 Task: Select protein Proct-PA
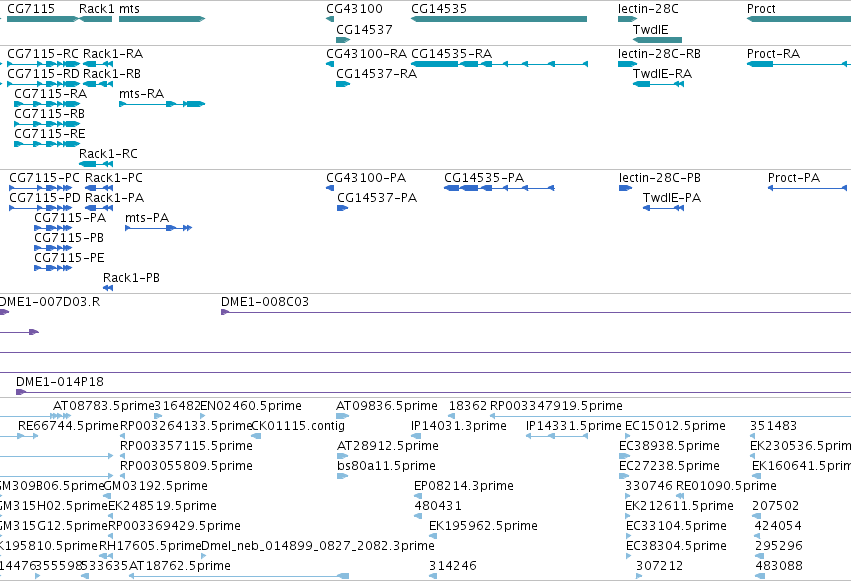[x=807, y=188]
